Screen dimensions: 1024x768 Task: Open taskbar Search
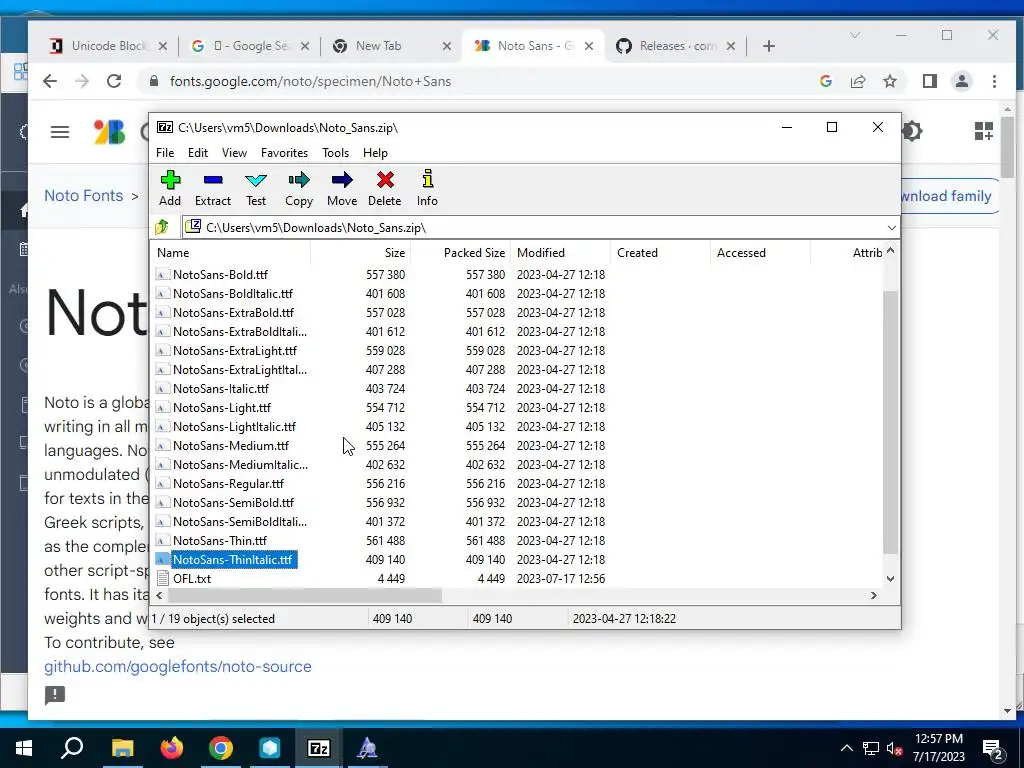72,748
